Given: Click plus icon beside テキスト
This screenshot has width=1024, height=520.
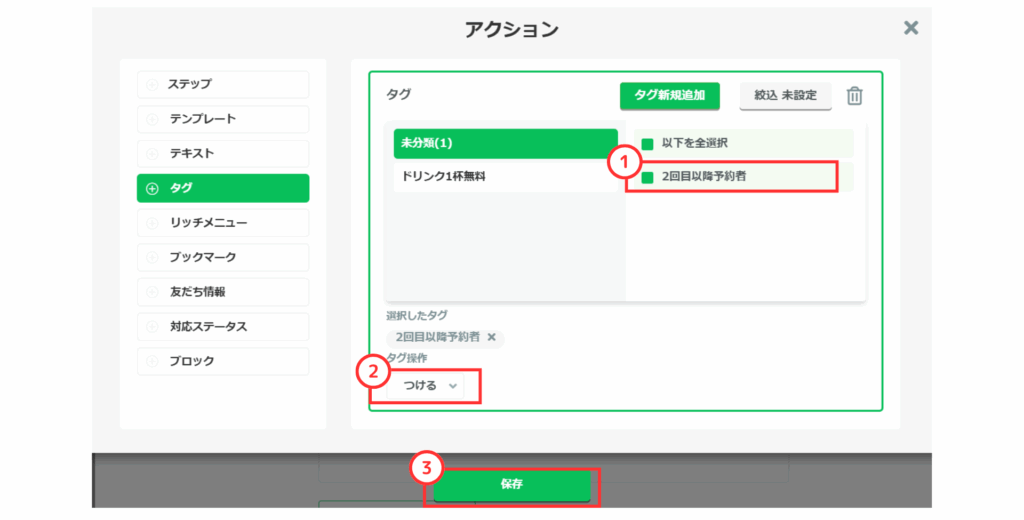Looking at the screenshot, I should click(152, 154).
